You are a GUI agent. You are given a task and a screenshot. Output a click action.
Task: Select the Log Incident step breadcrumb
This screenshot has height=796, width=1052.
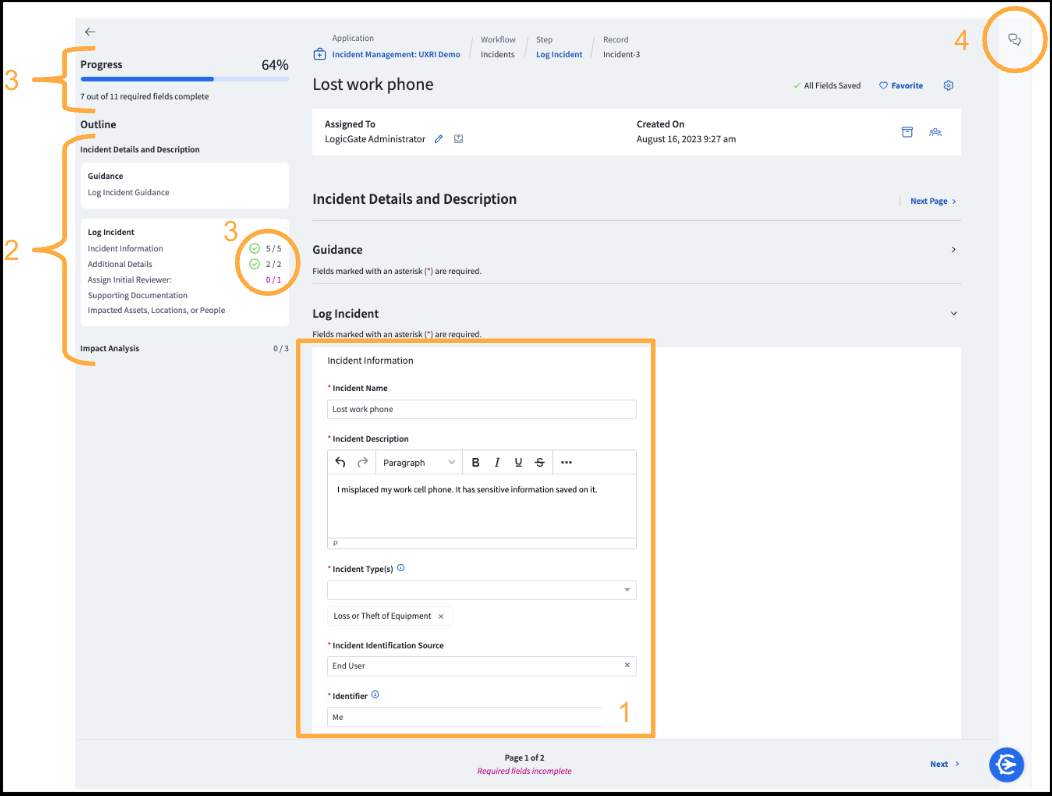coord(559,54)
